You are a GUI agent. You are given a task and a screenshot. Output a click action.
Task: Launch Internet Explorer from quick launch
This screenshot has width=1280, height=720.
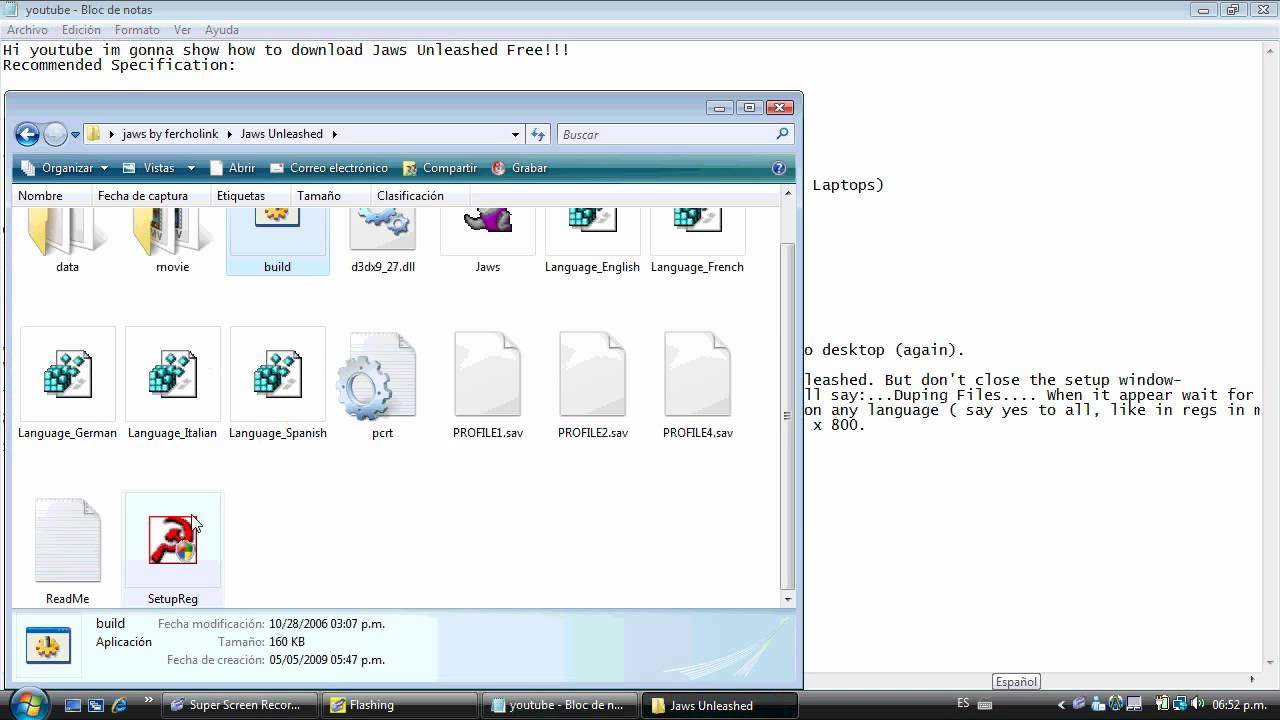tap(119, 705)
